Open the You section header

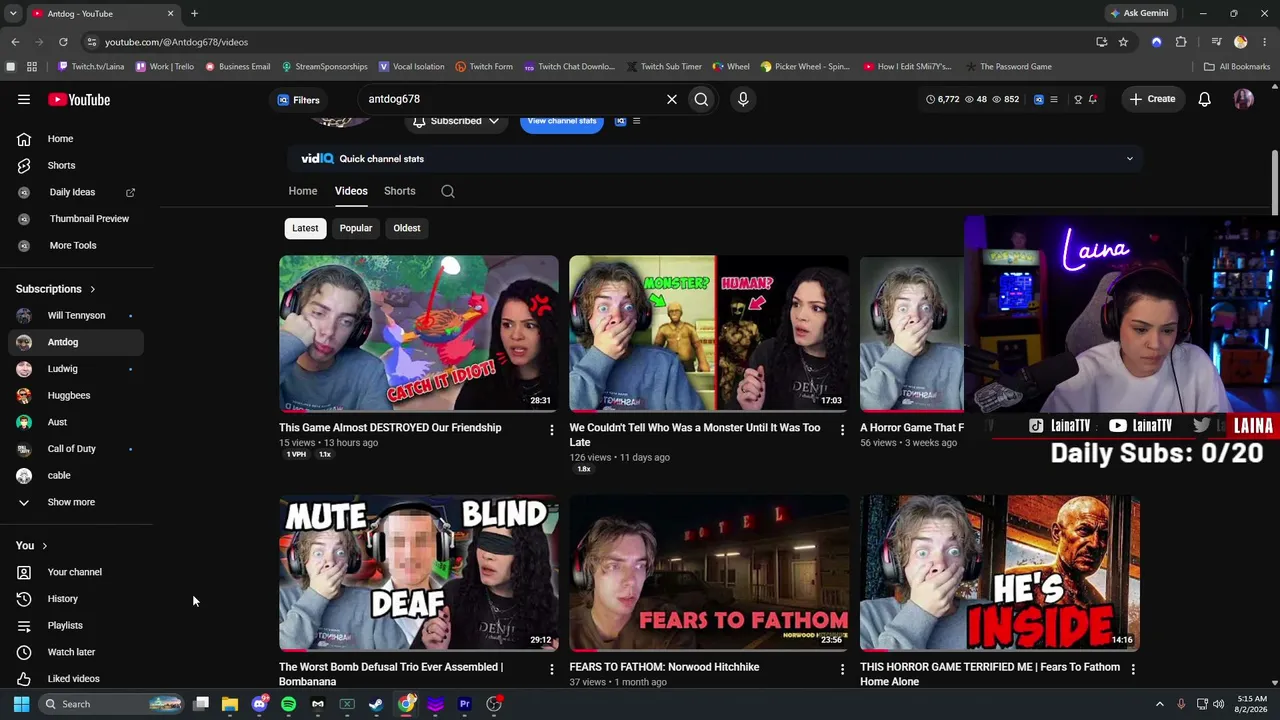pos(31,546)
